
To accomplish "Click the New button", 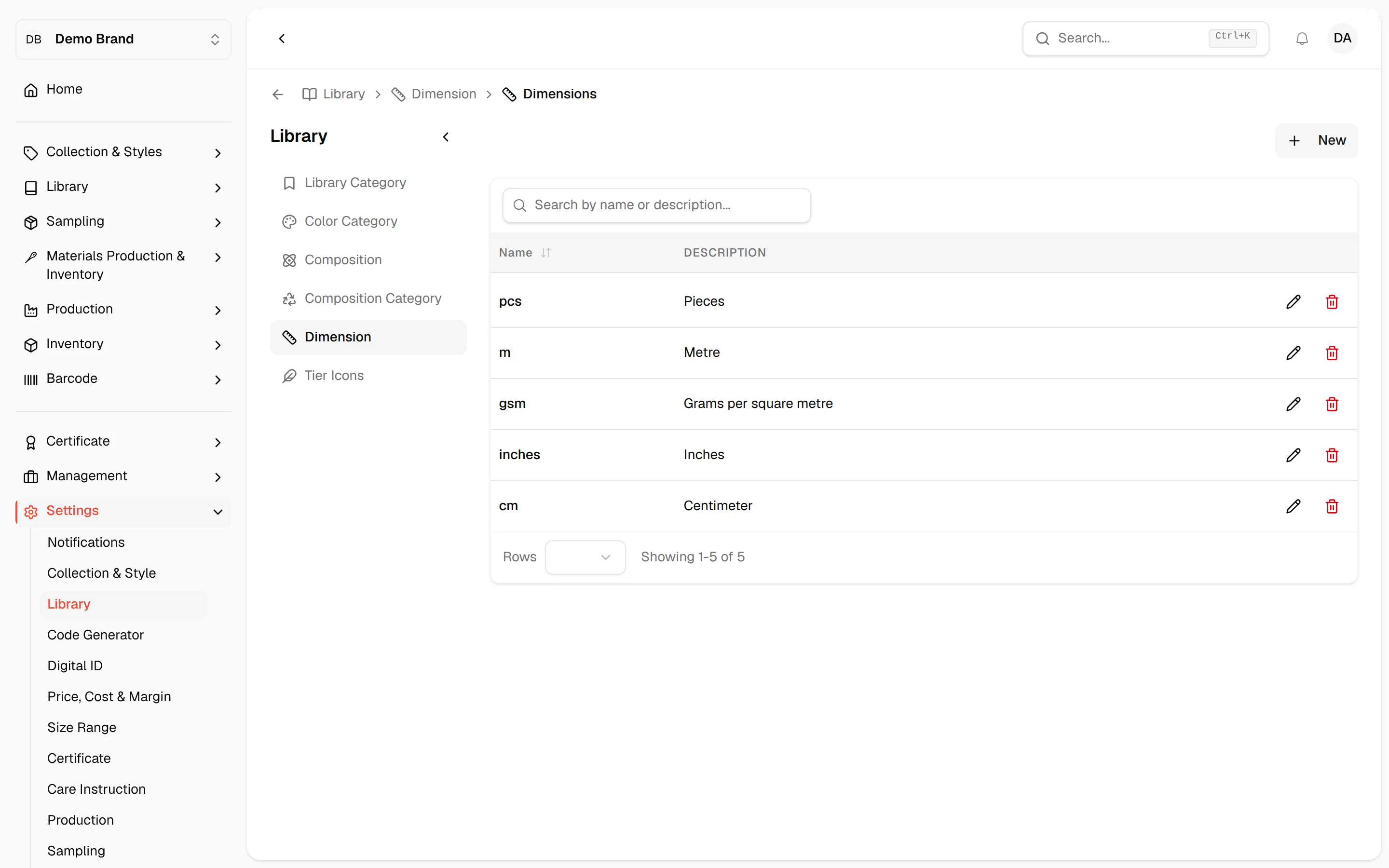I will pos(1316,141).
